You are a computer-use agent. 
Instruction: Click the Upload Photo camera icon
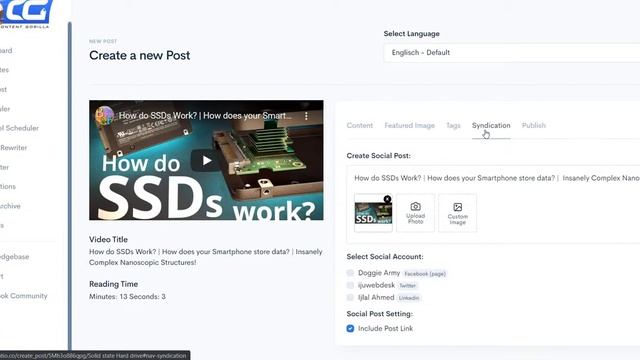(x=416, y=207)
